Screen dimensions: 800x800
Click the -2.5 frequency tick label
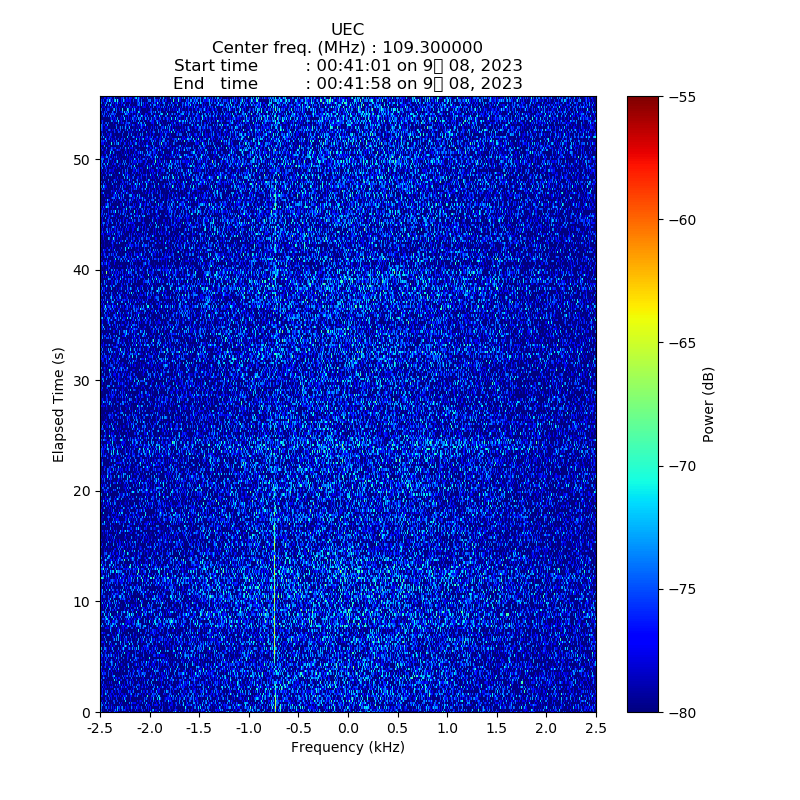click(100, 729)
